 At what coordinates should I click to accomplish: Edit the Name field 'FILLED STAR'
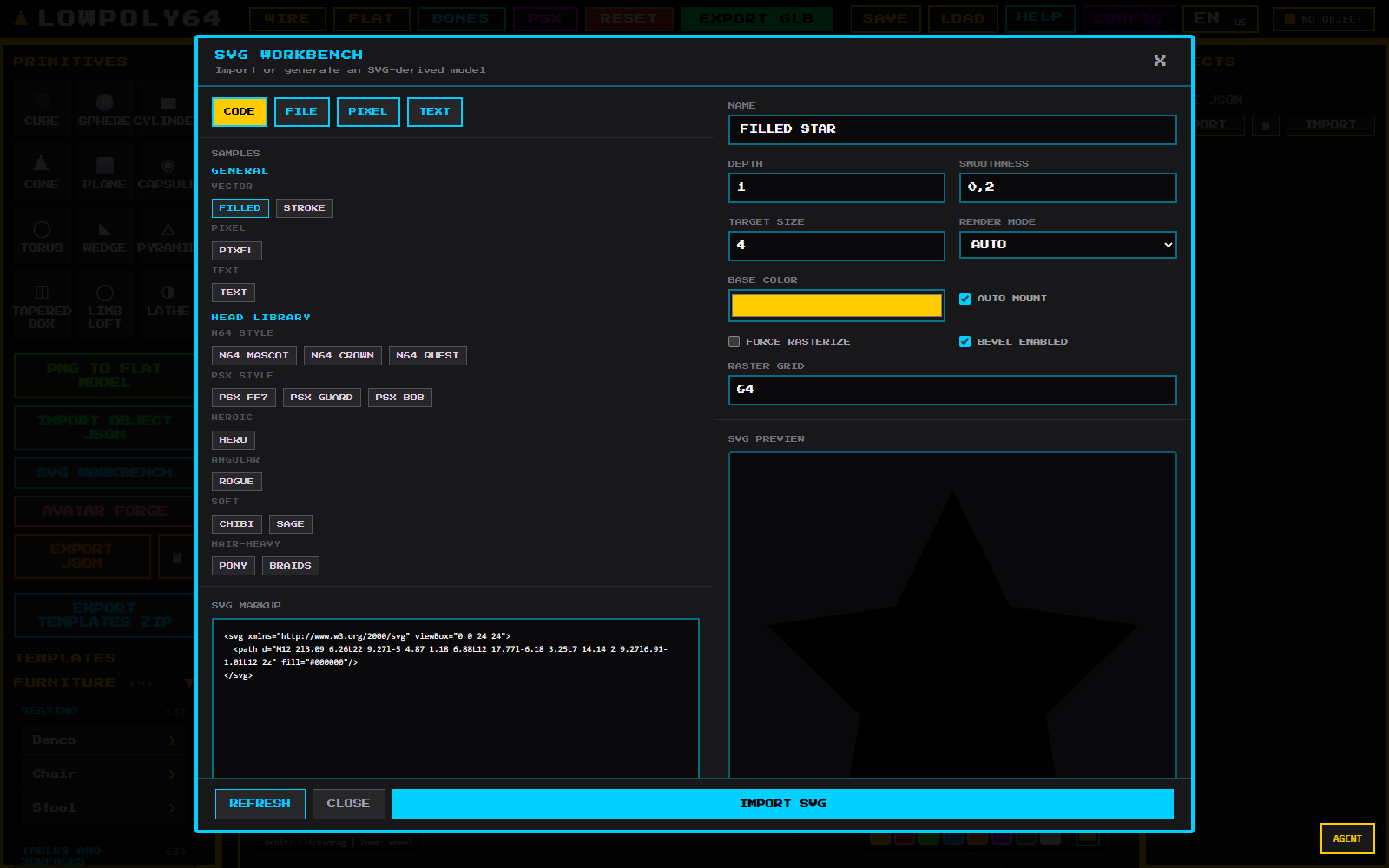pyautogui.click(x=952, y=129)
